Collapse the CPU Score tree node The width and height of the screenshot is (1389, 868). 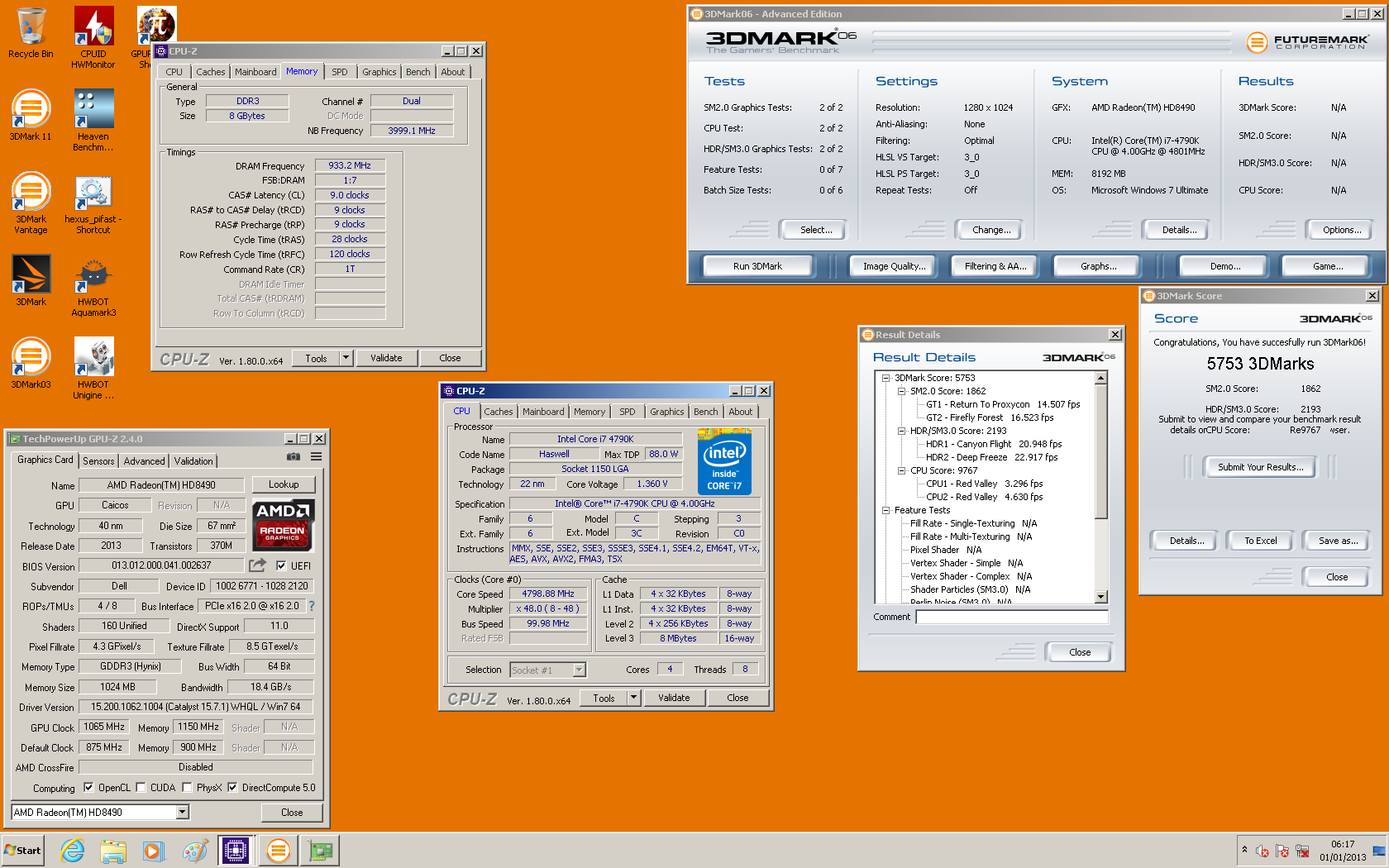pyautogui.click(x=901, y=470)
